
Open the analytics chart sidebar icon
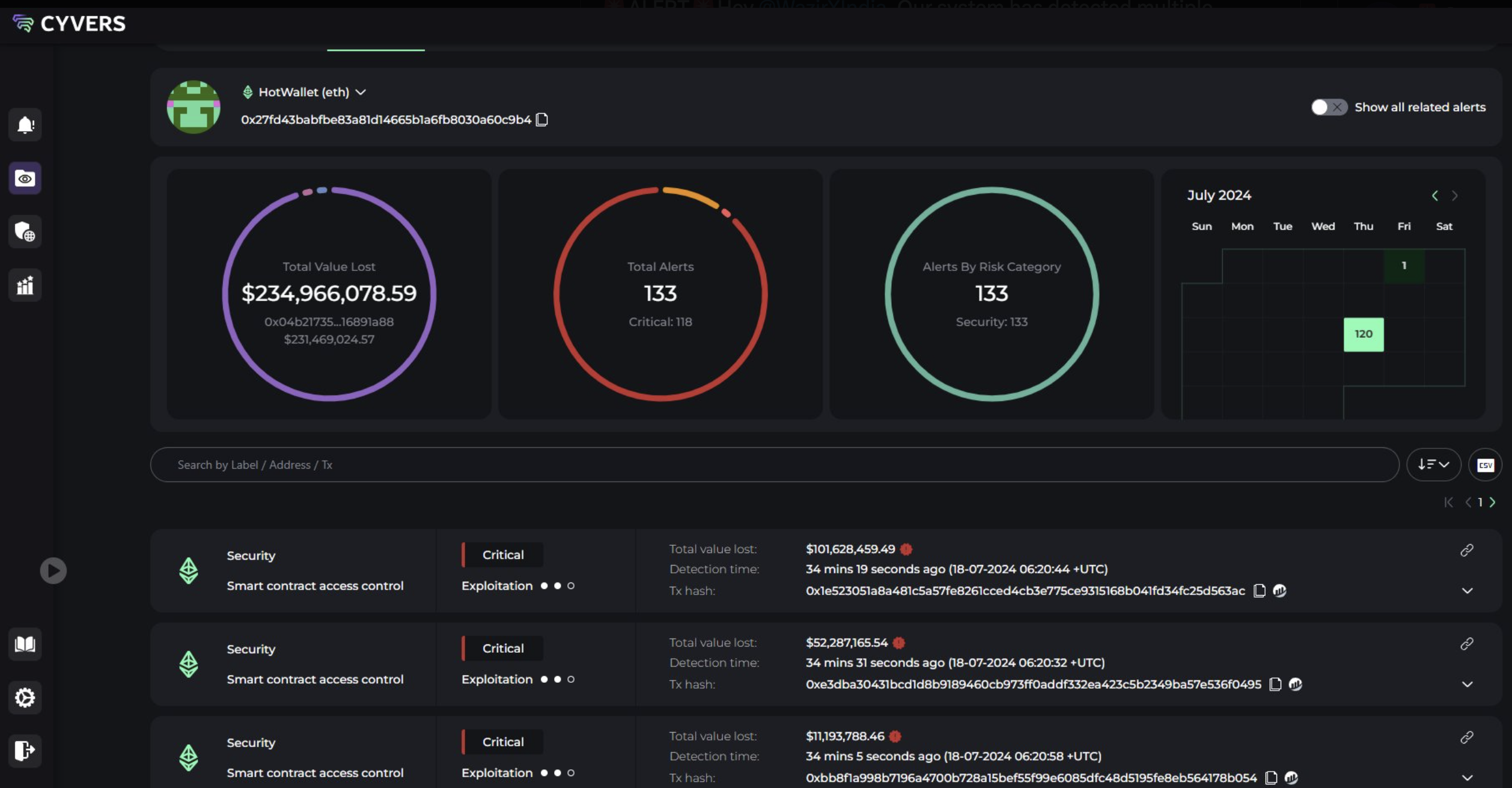[25, 286]
